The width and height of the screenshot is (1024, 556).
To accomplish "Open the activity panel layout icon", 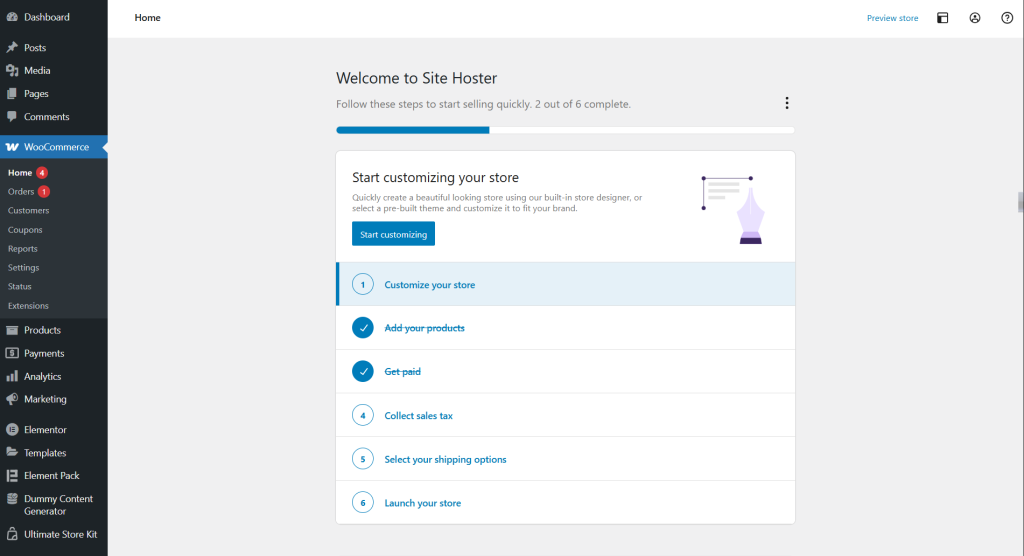I will (942, 18).
